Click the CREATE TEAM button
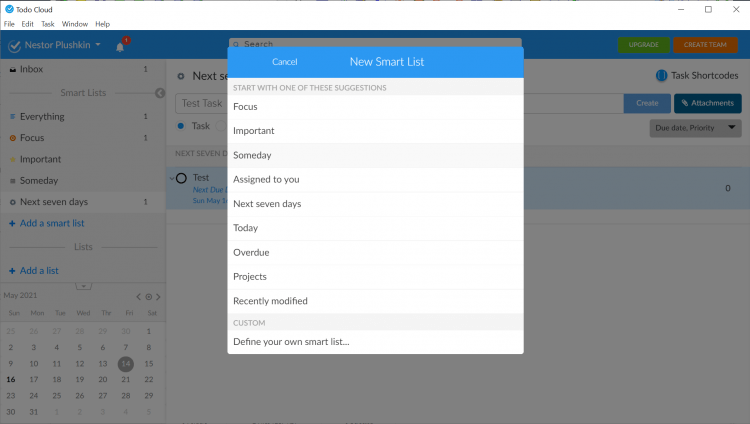Screen dimensions: 750x424 (705, 45)
